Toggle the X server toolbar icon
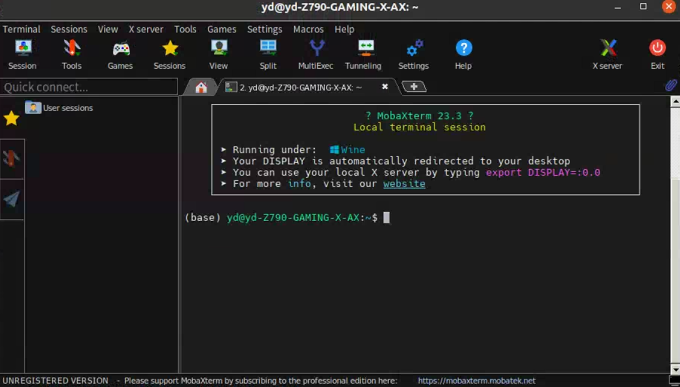The image size is (680, 387). point(608,54)
